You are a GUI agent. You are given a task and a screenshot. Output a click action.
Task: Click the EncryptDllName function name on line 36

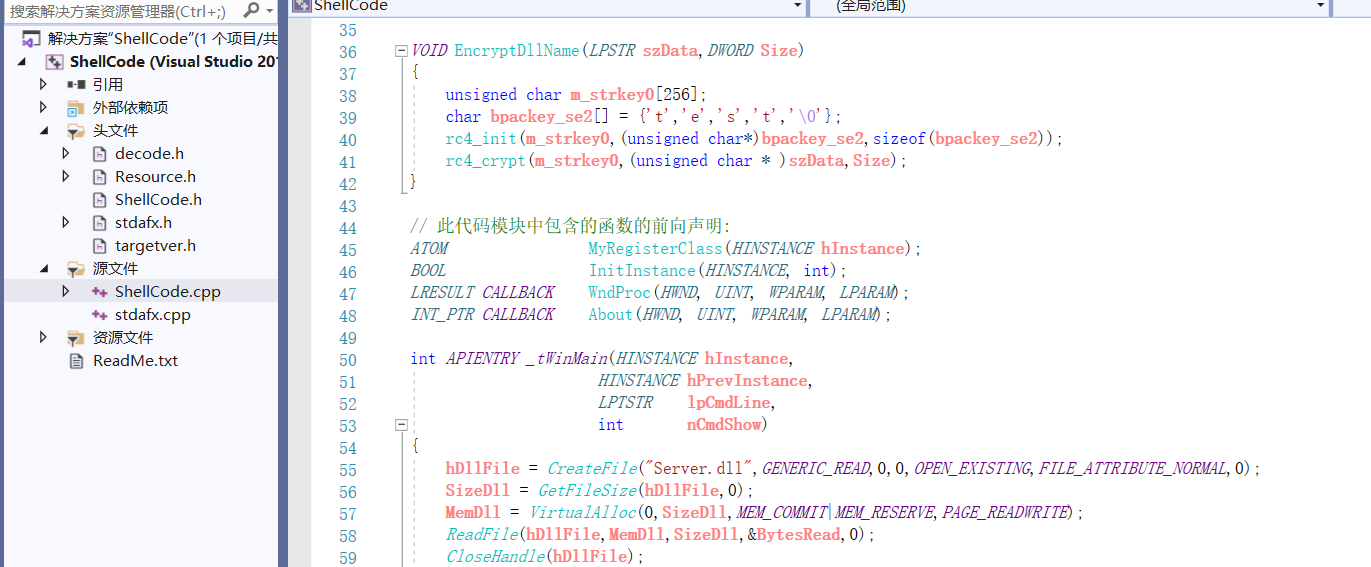(519, 51)
